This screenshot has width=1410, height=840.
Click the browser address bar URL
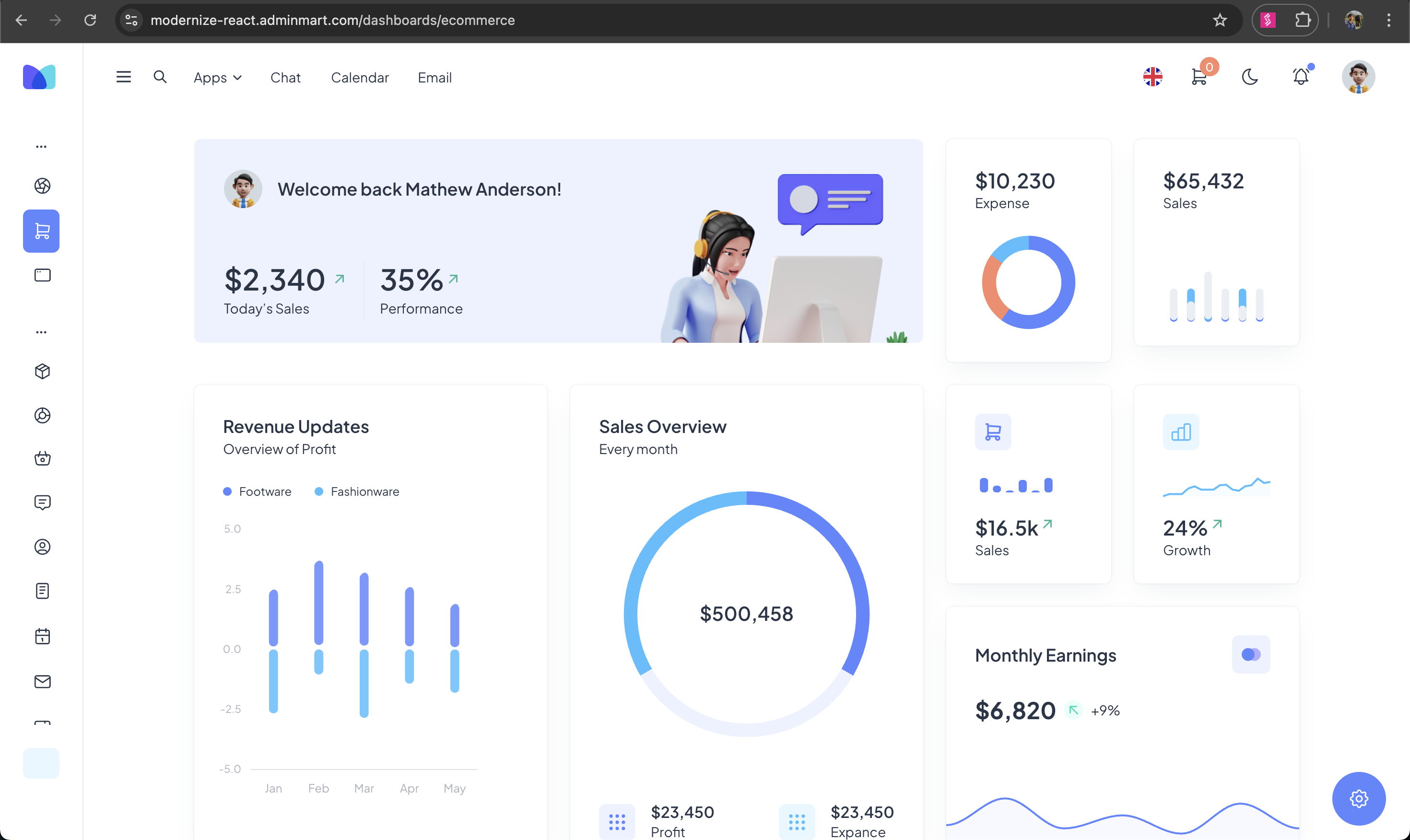333,21
